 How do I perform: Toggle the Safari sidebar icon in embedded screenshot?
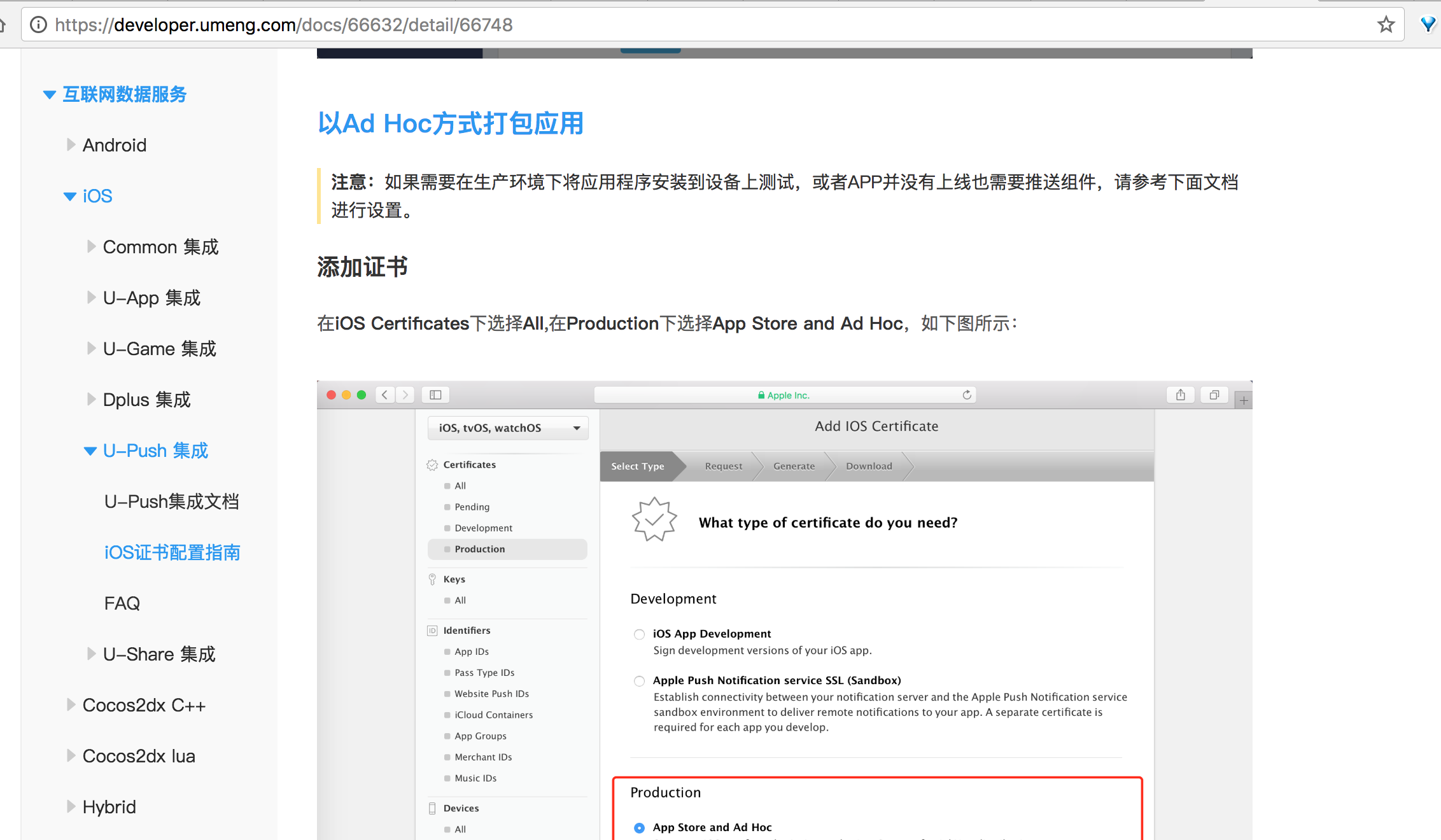coord(435,395)
